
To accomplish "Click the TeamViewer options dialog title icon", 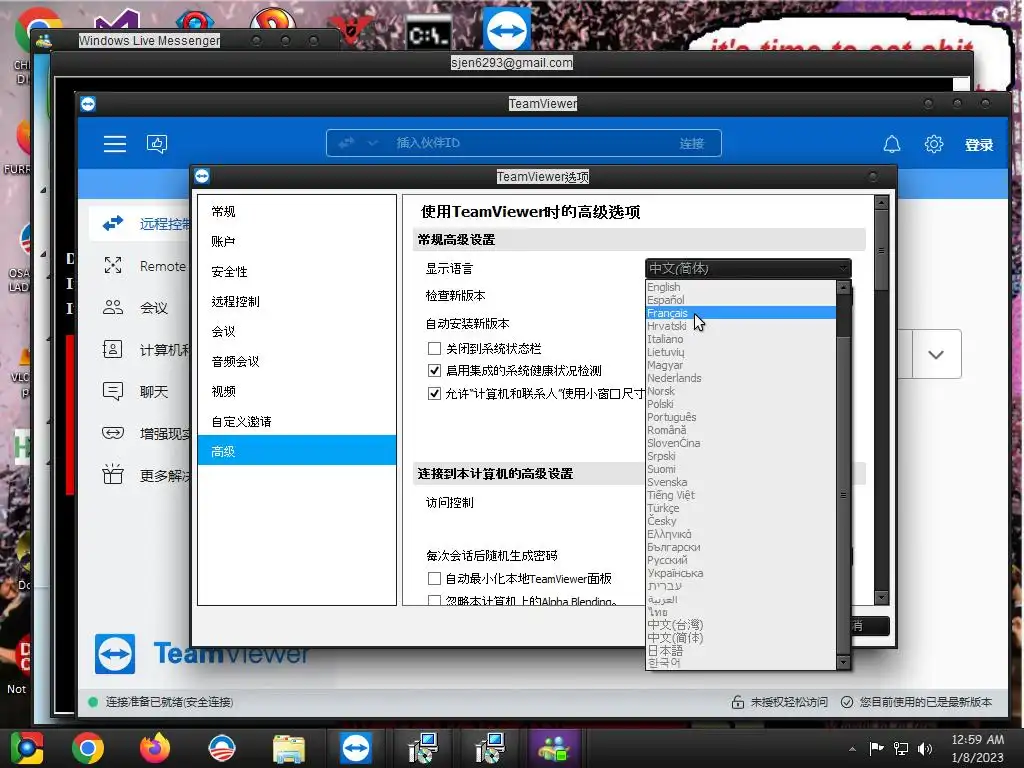I will point(202,176).
